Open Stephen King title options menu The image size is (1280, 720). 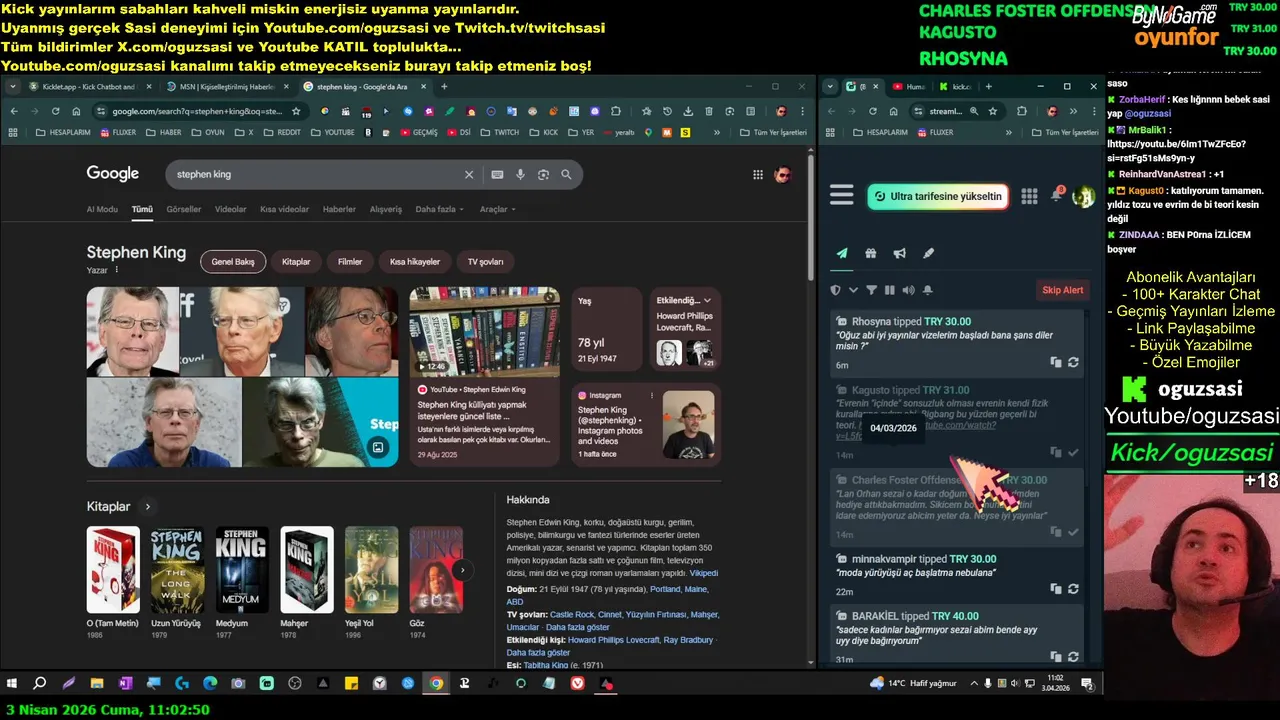pos(117,270)
